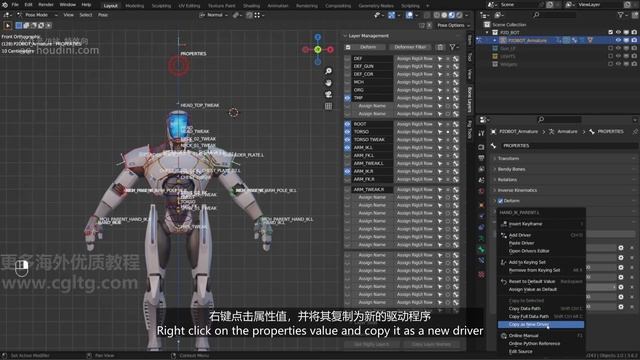Toggle visibility of the ARM_IK.R layer
The image size is (640, 360).
click(347, 171)
